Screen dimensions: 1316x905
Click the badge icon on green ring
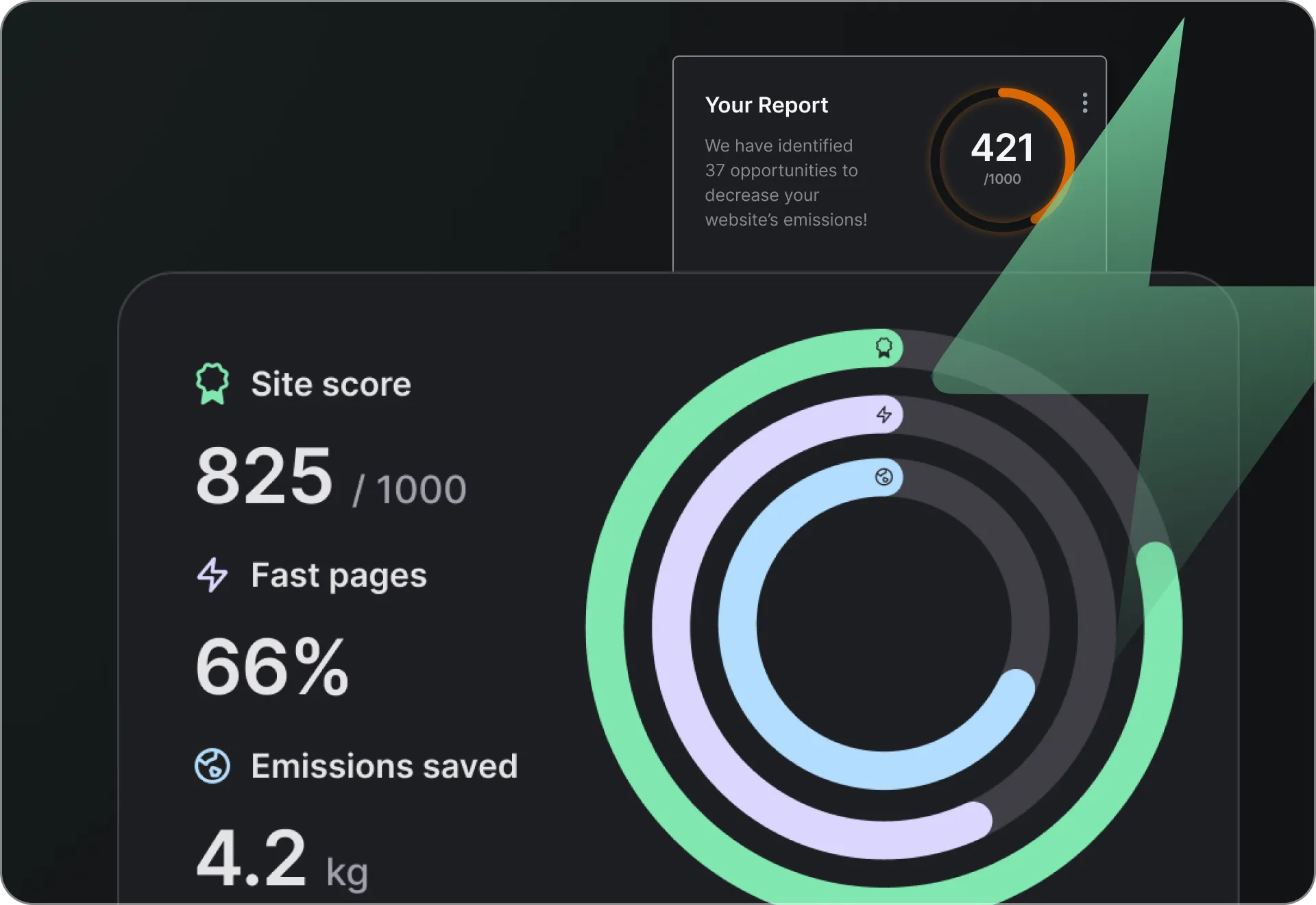click(884, 348)
